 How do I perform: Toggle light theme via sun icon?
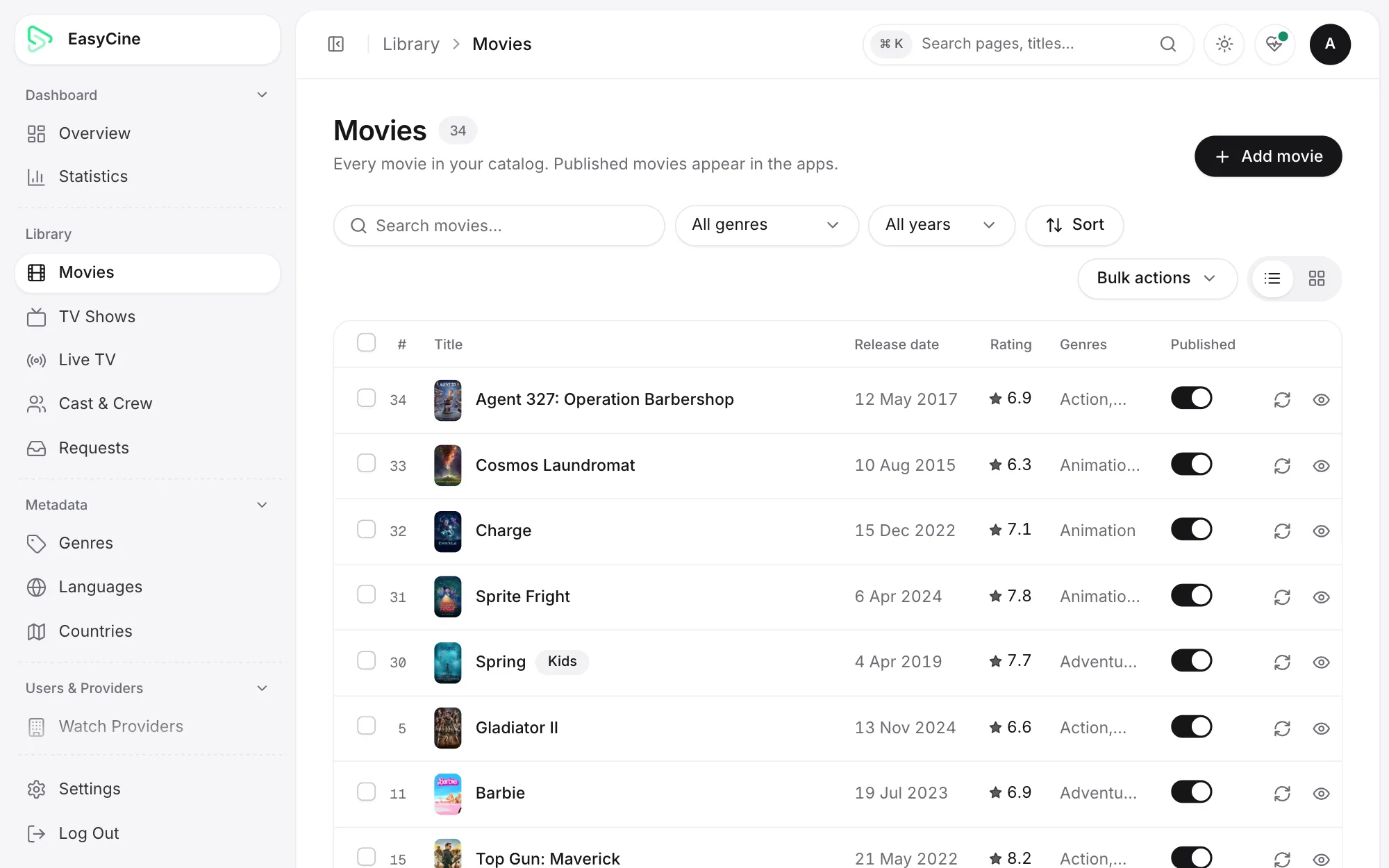(1224, 44)
